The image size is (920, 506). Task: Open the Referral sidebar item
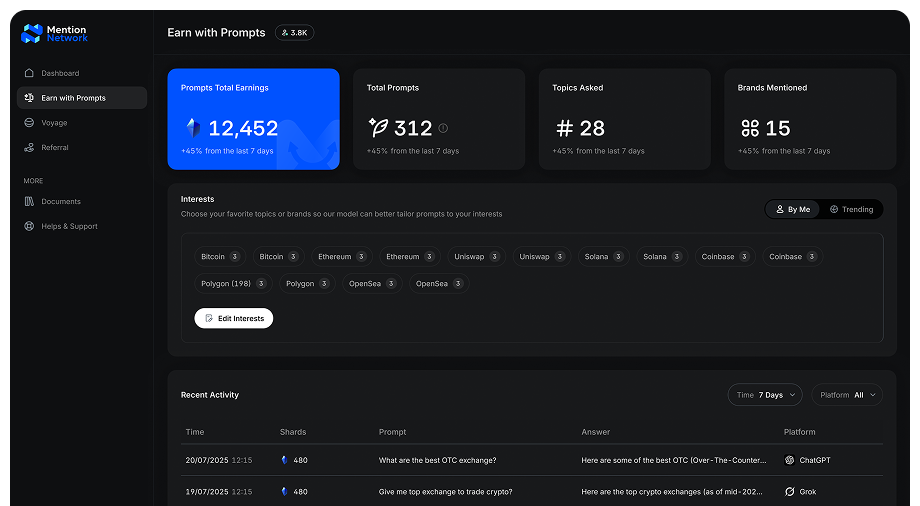coord(55,148)
